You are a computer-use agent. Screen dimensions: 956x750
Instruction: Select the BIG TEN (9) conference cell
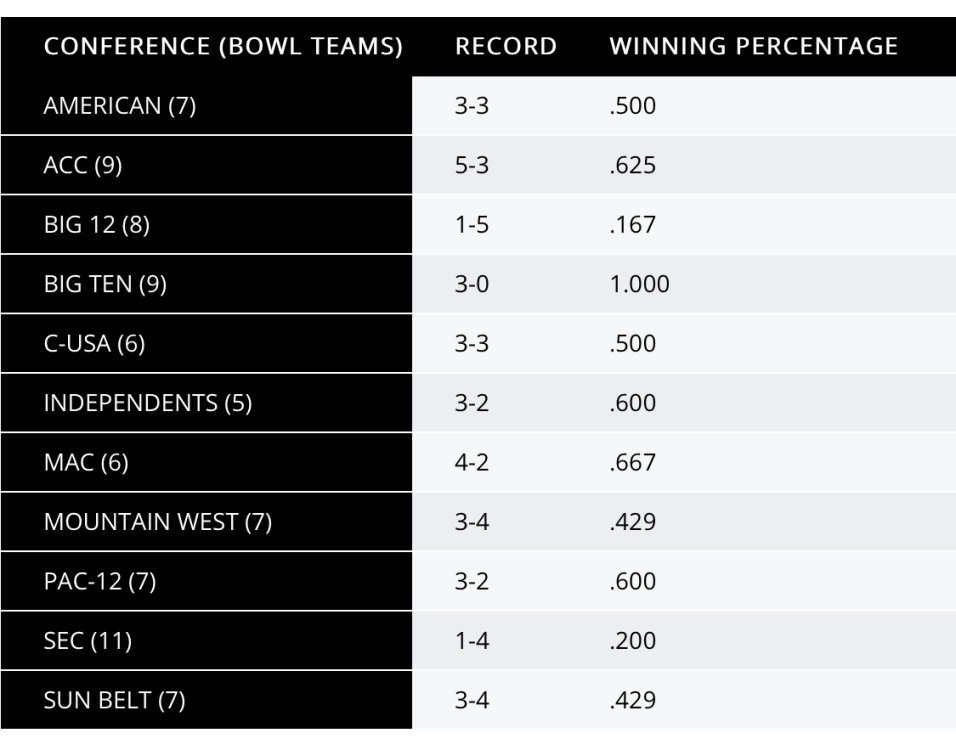(105, 284)
